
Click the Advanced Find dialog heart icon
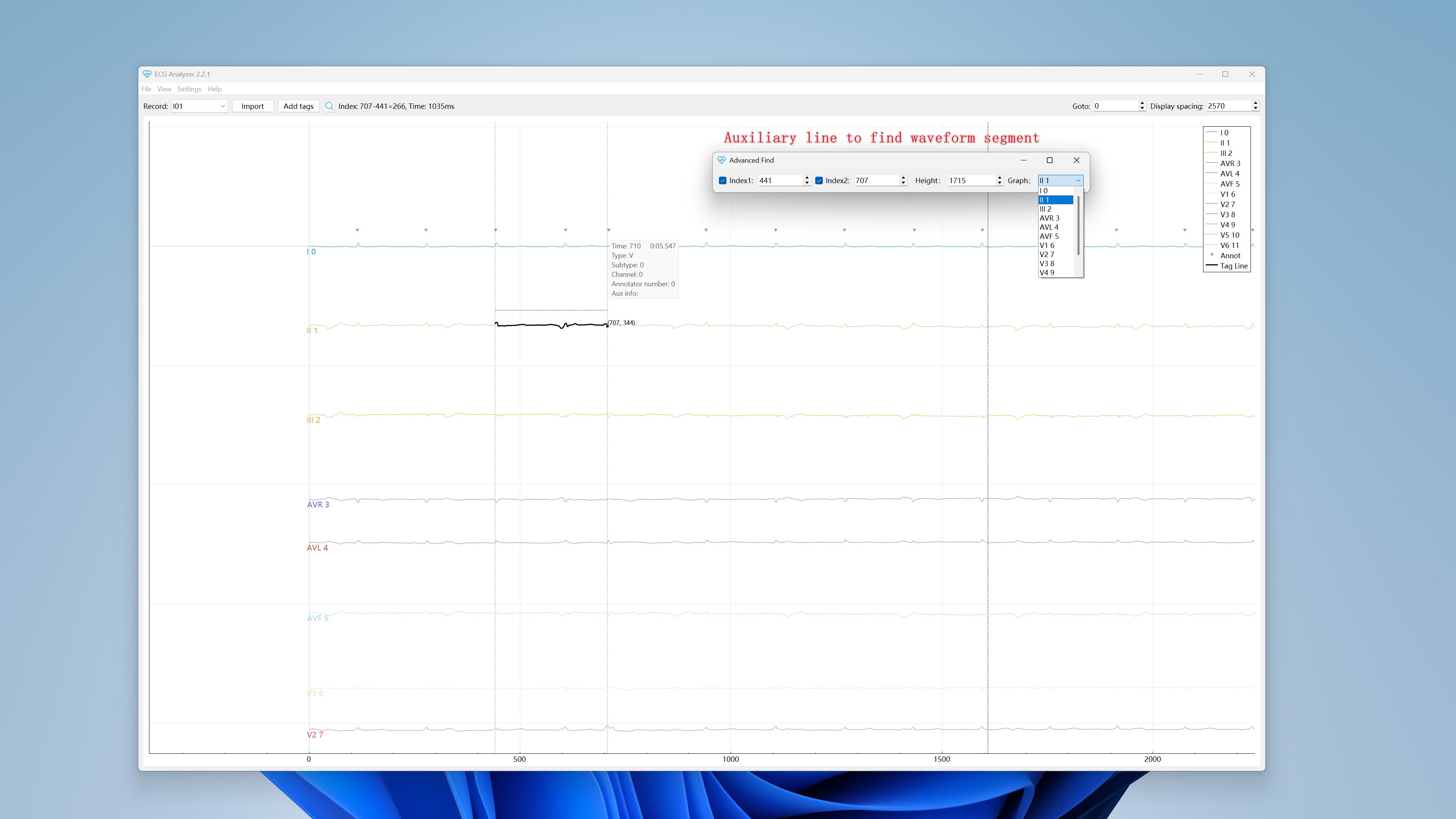pyautogui.click(x=721, y=160)
